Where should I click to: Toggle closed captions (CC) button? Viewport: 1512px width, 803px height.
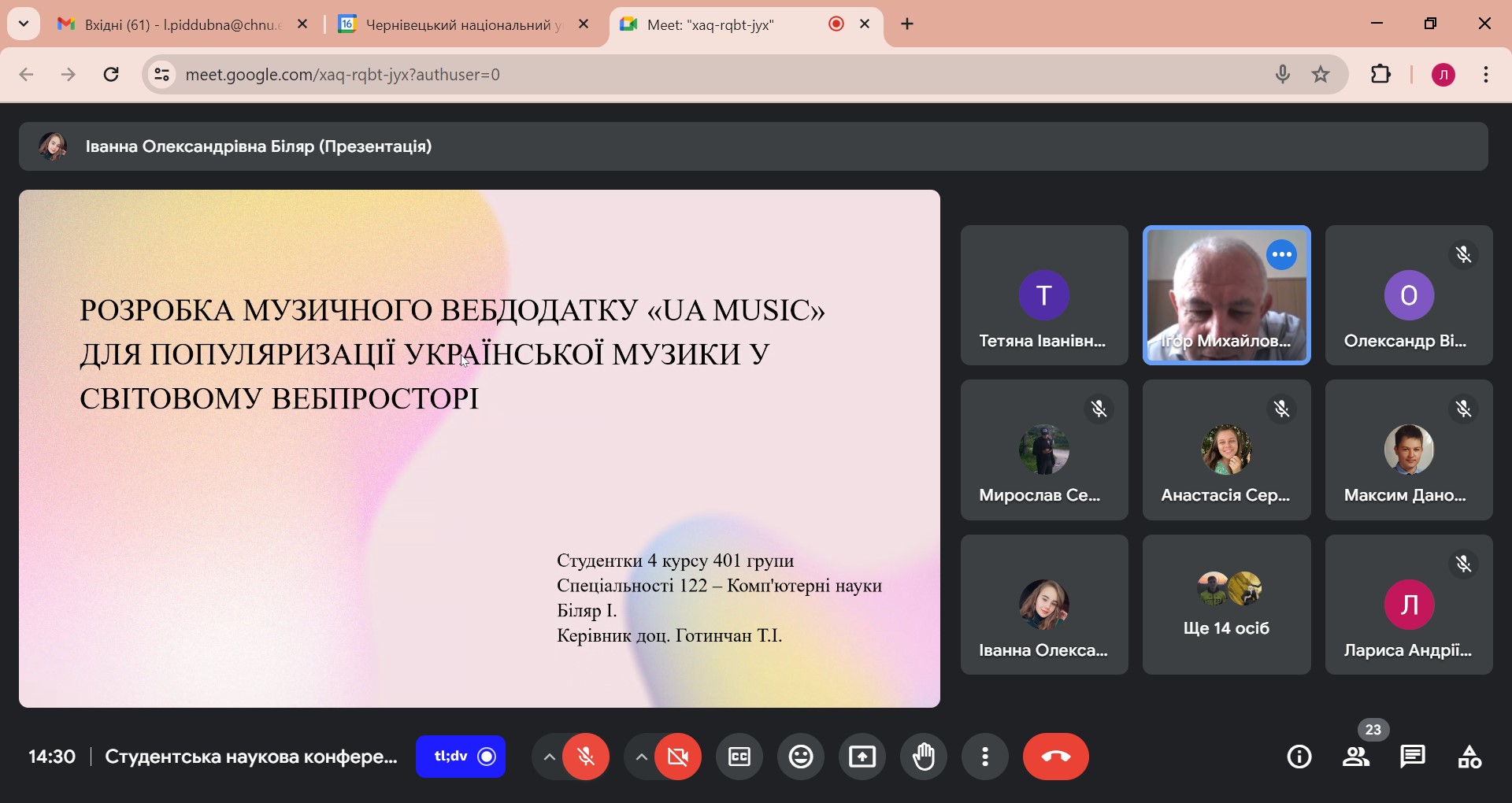[x=739, y=757]
